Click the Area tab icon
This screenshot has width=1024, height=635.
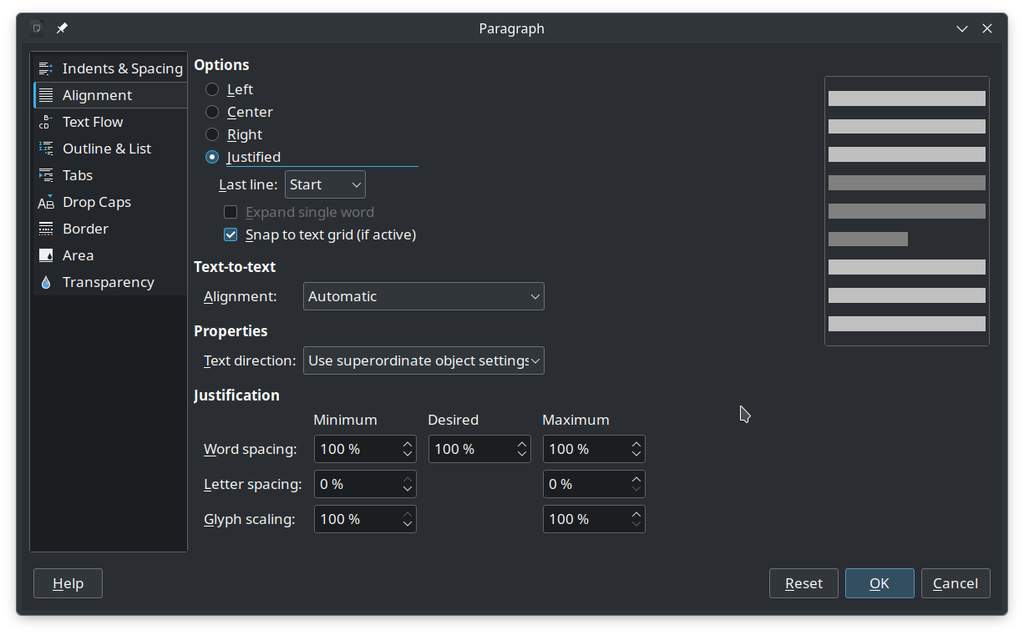[x=46, y=256]
